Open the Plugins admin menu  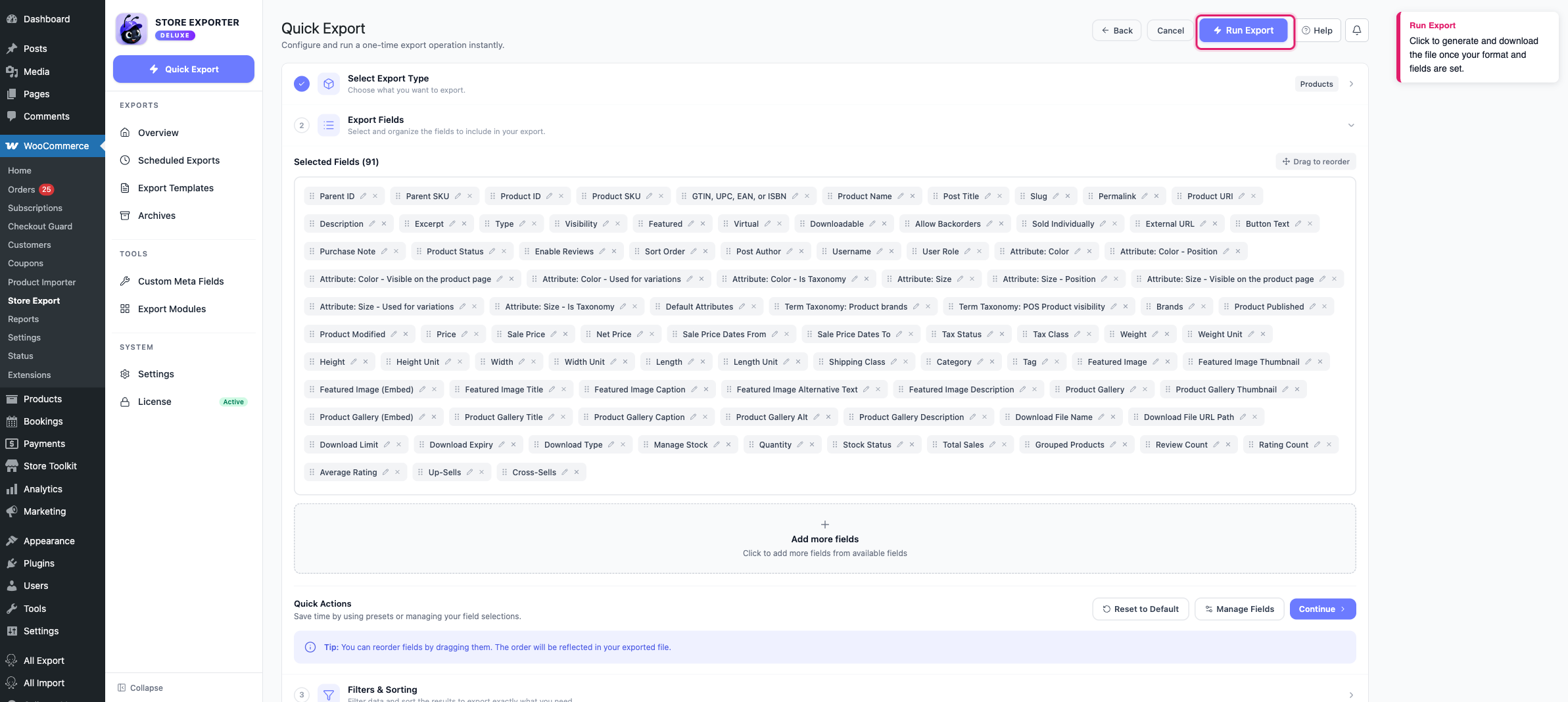(x=39, y=563)
